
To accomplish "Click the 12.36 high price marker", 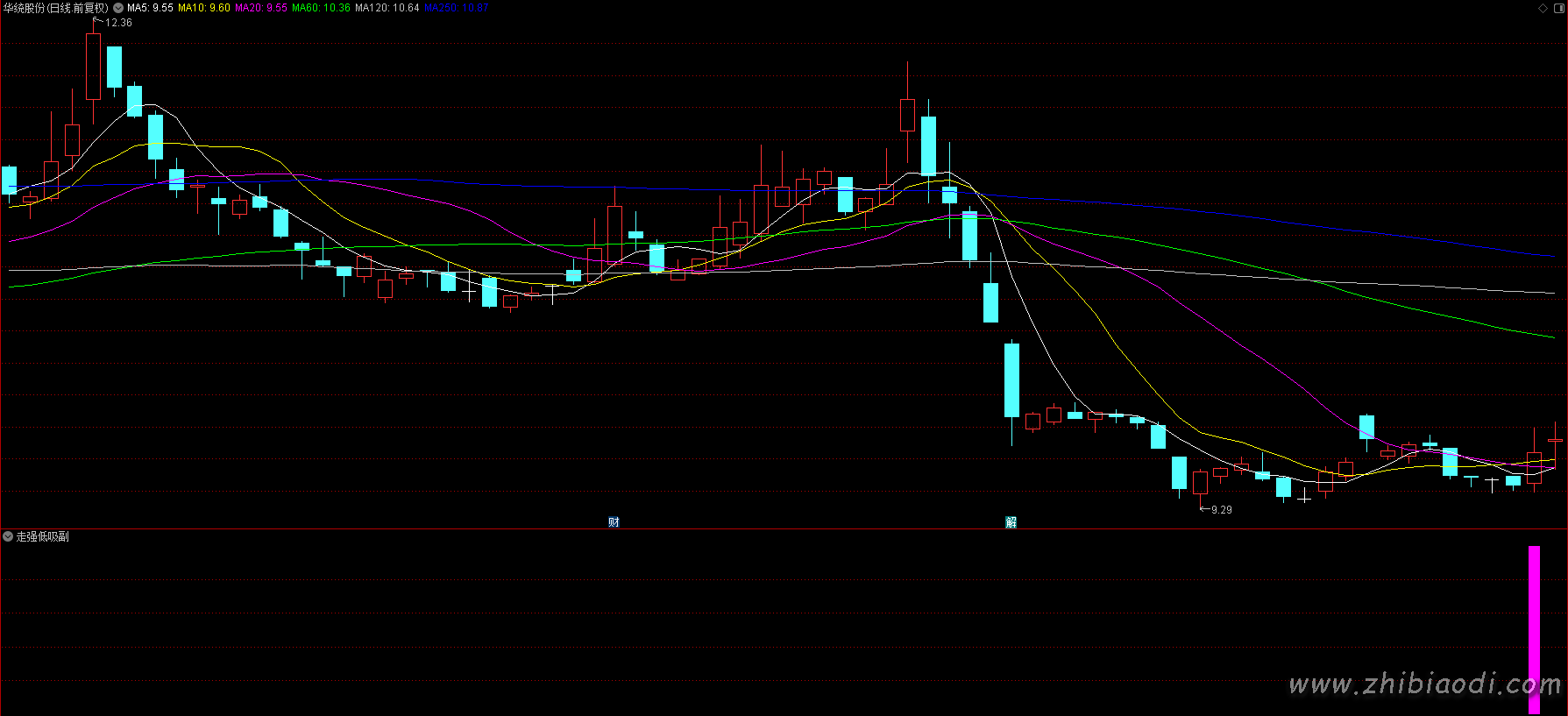I will pyautogui.click(x=118, y=23).
